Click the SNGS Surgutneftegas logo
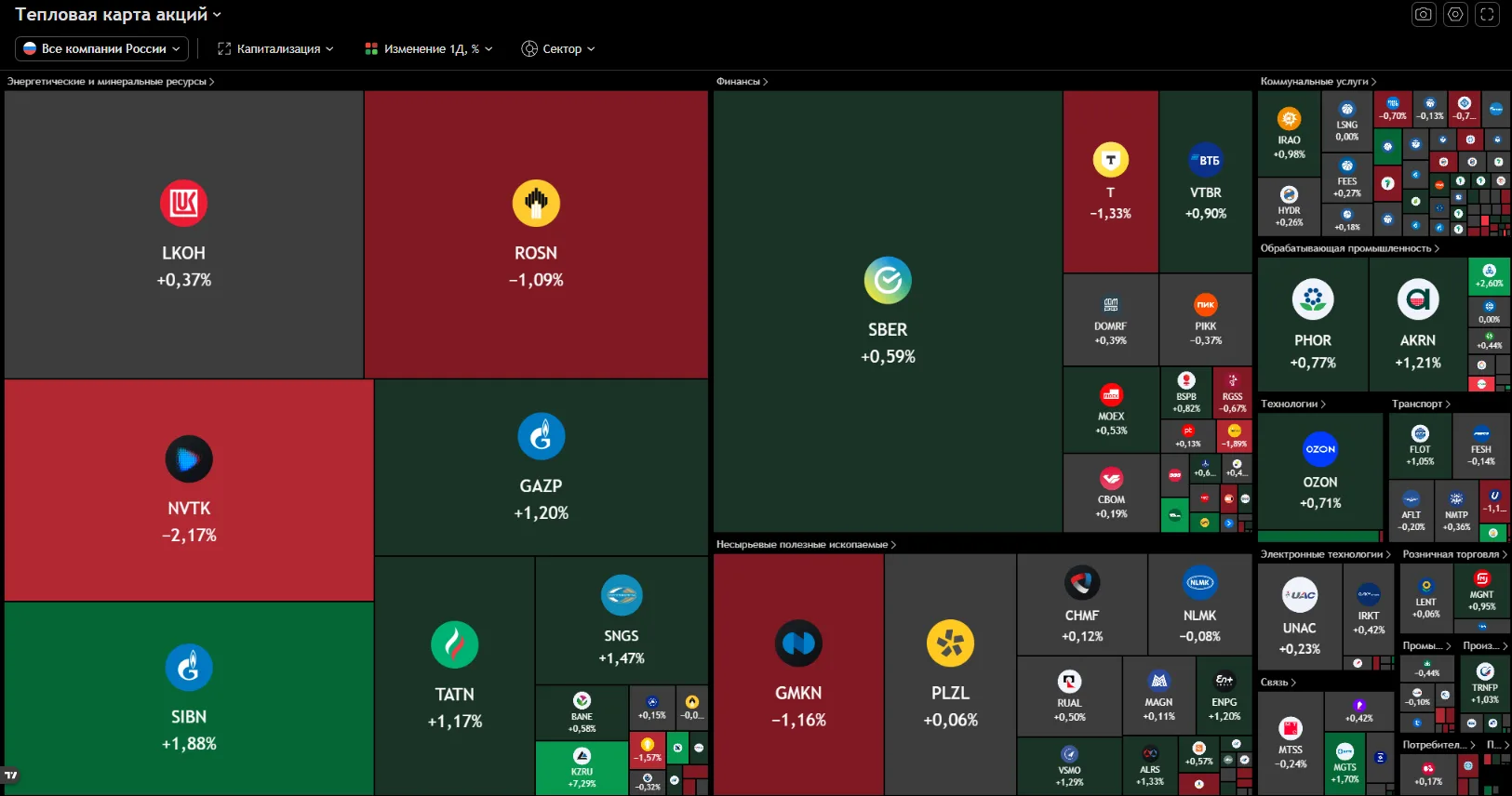1512x796 pixels. (622, 595)
